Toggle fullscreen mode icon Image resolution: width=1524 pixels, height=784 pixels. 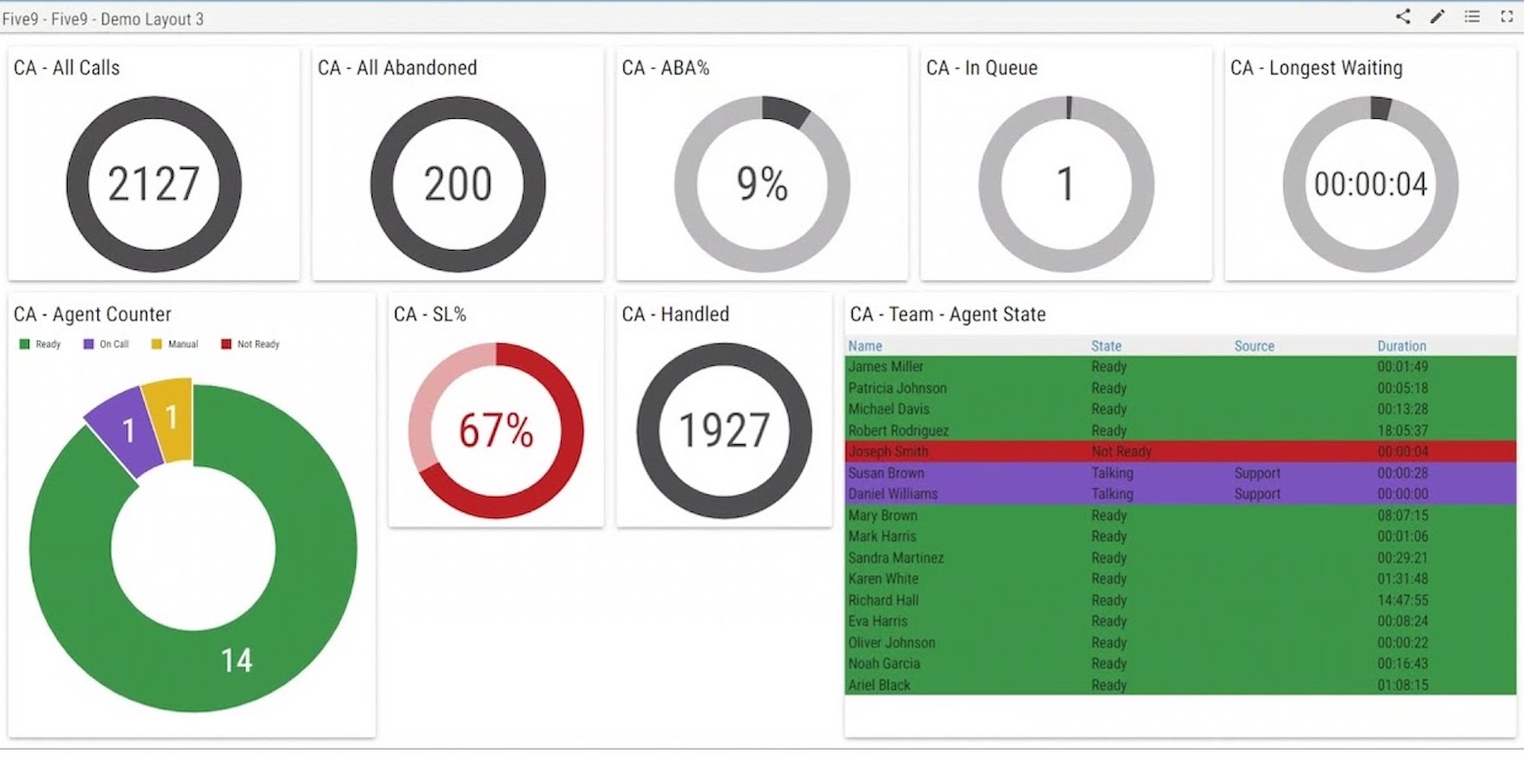1506,17
